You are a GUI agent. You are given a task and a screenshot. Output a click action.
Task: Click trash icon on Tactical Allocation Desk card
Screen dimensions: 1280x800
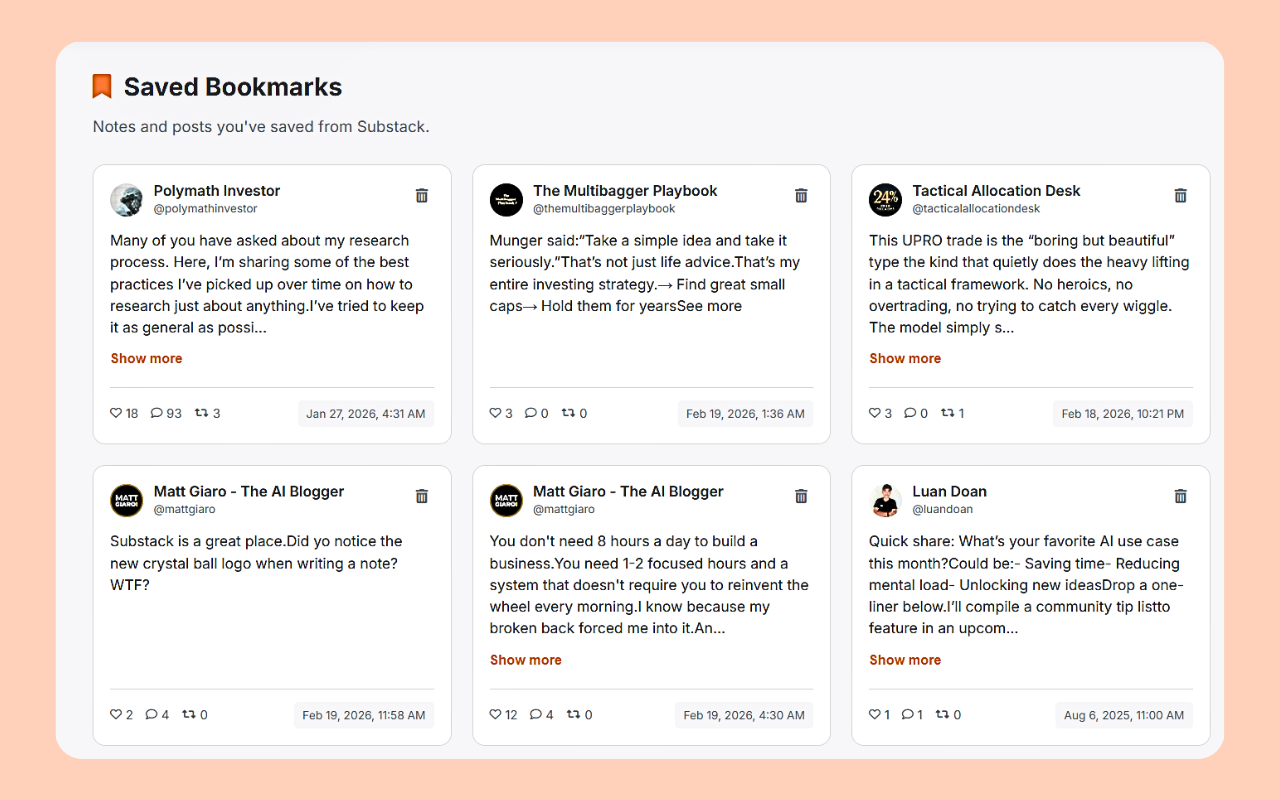tap(1181, 196)
